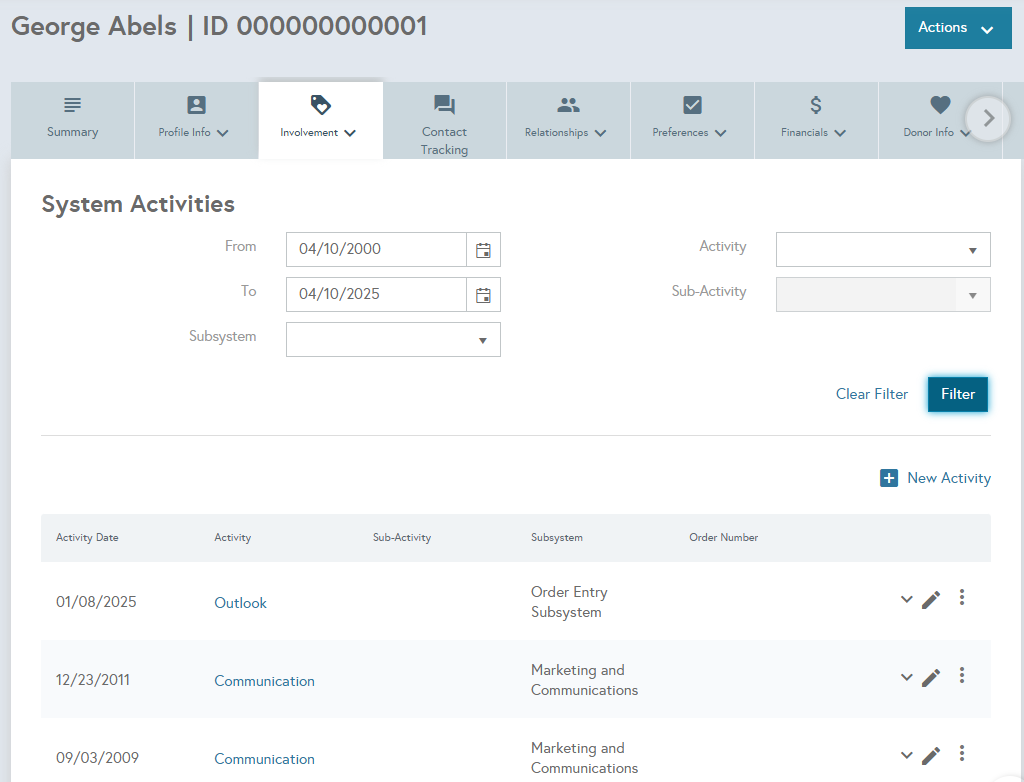Edit the 12/23/2011 Communication activity
This screenshot has width=1024, height=782.
931,677
